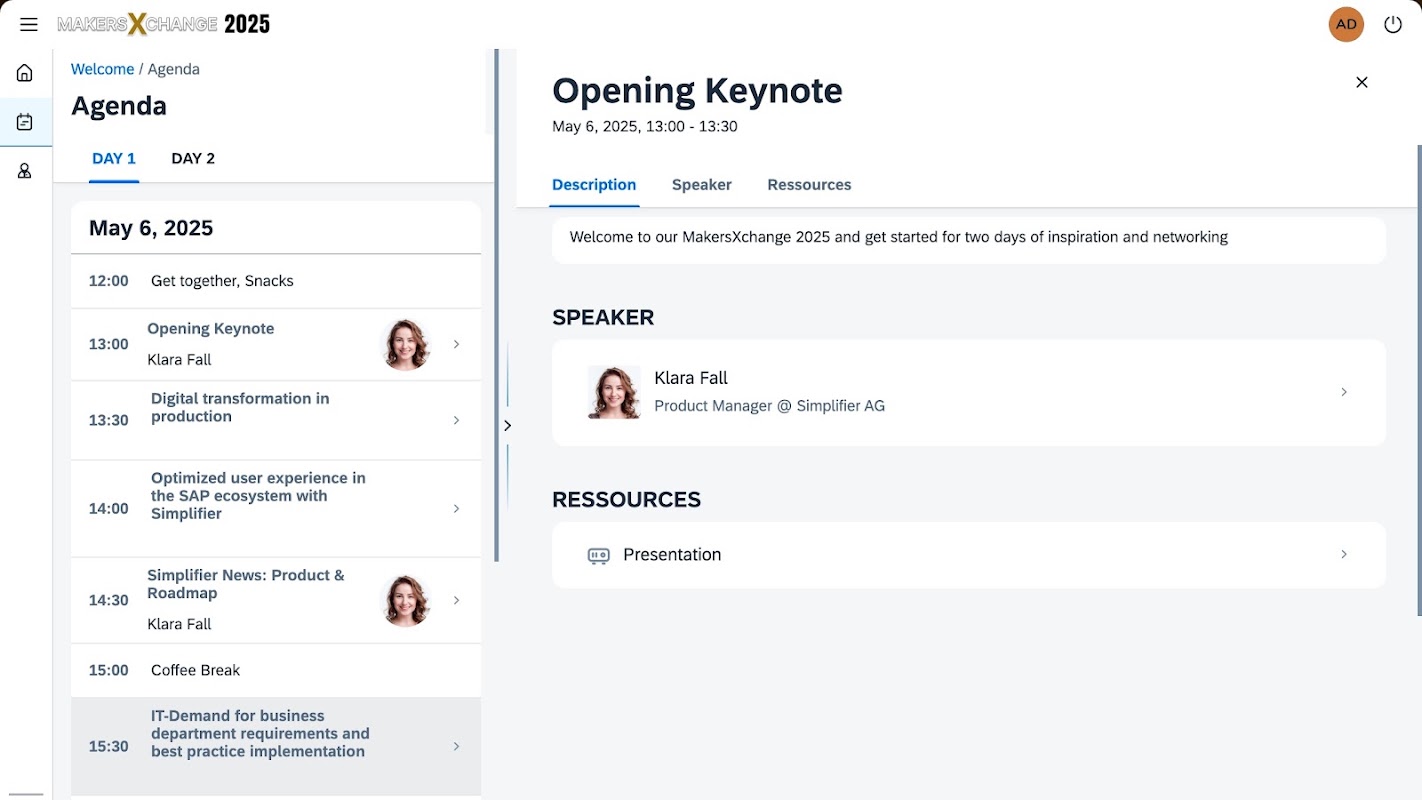This screenshot has height=800, width=1422.
Task: Click the power logout icon
Action: point(1393,24)
